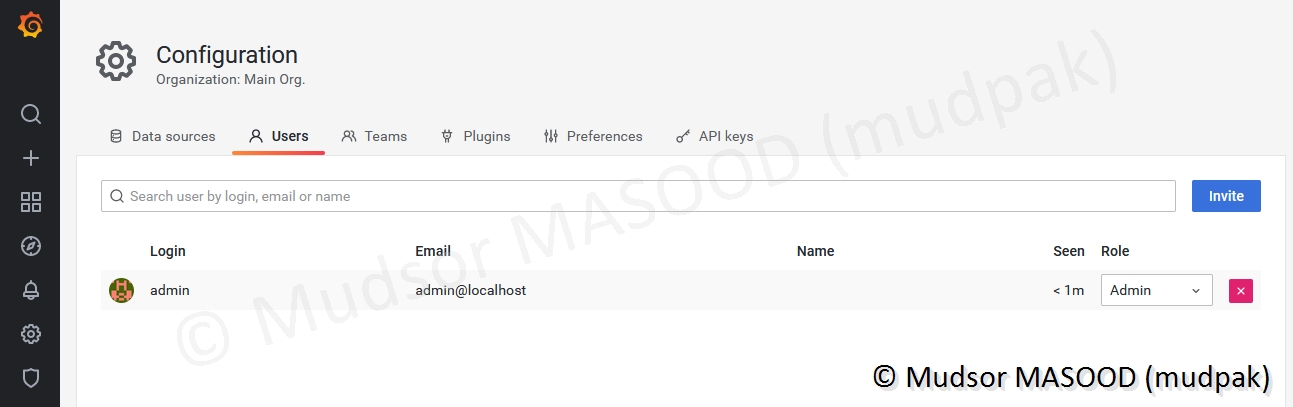Open the Server Admin shield icon
This screenshot has height=407, width=1293.
tap(31, 377)
